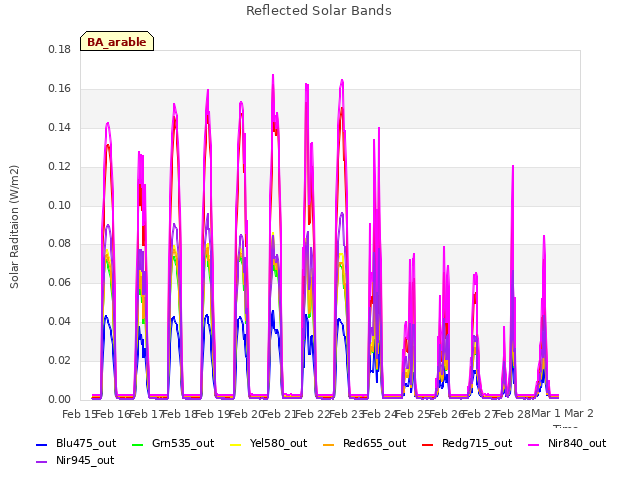Click the Mar 1 x-axis date label
The image size is (640, 480).
coord(546,413)
